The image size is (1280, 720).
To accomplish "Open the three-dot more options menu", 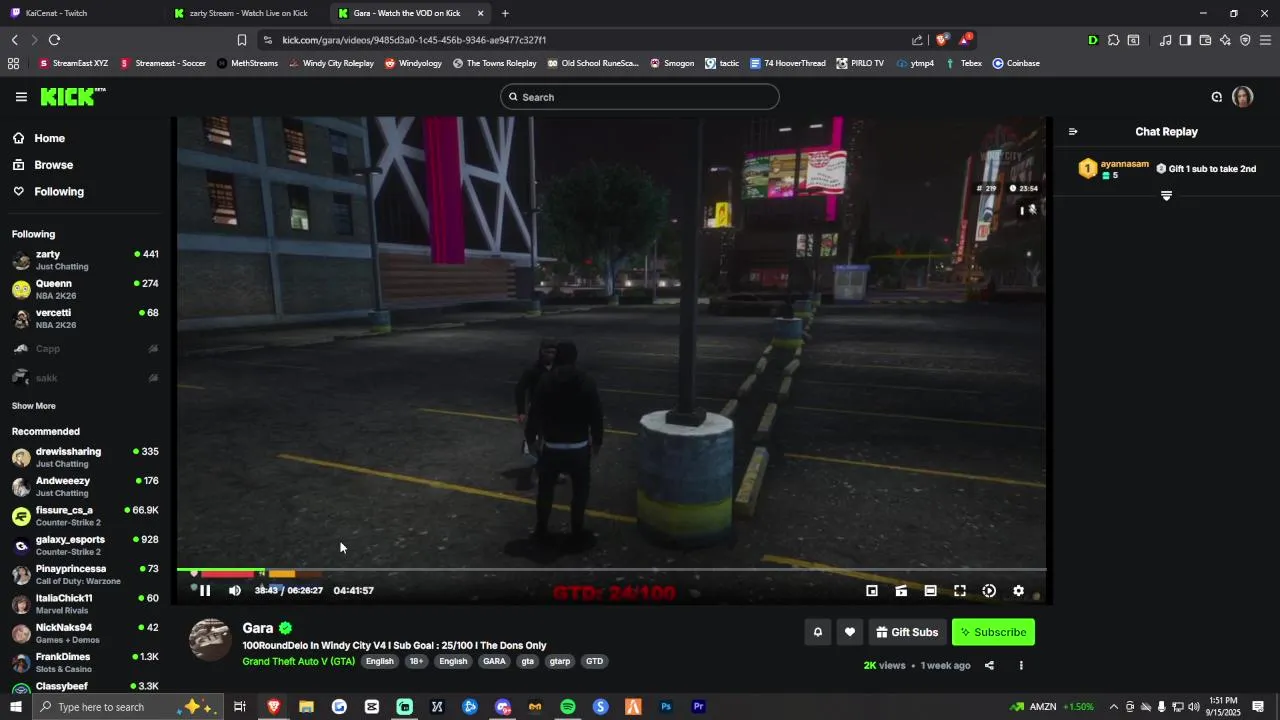I will coord(1021,666).
